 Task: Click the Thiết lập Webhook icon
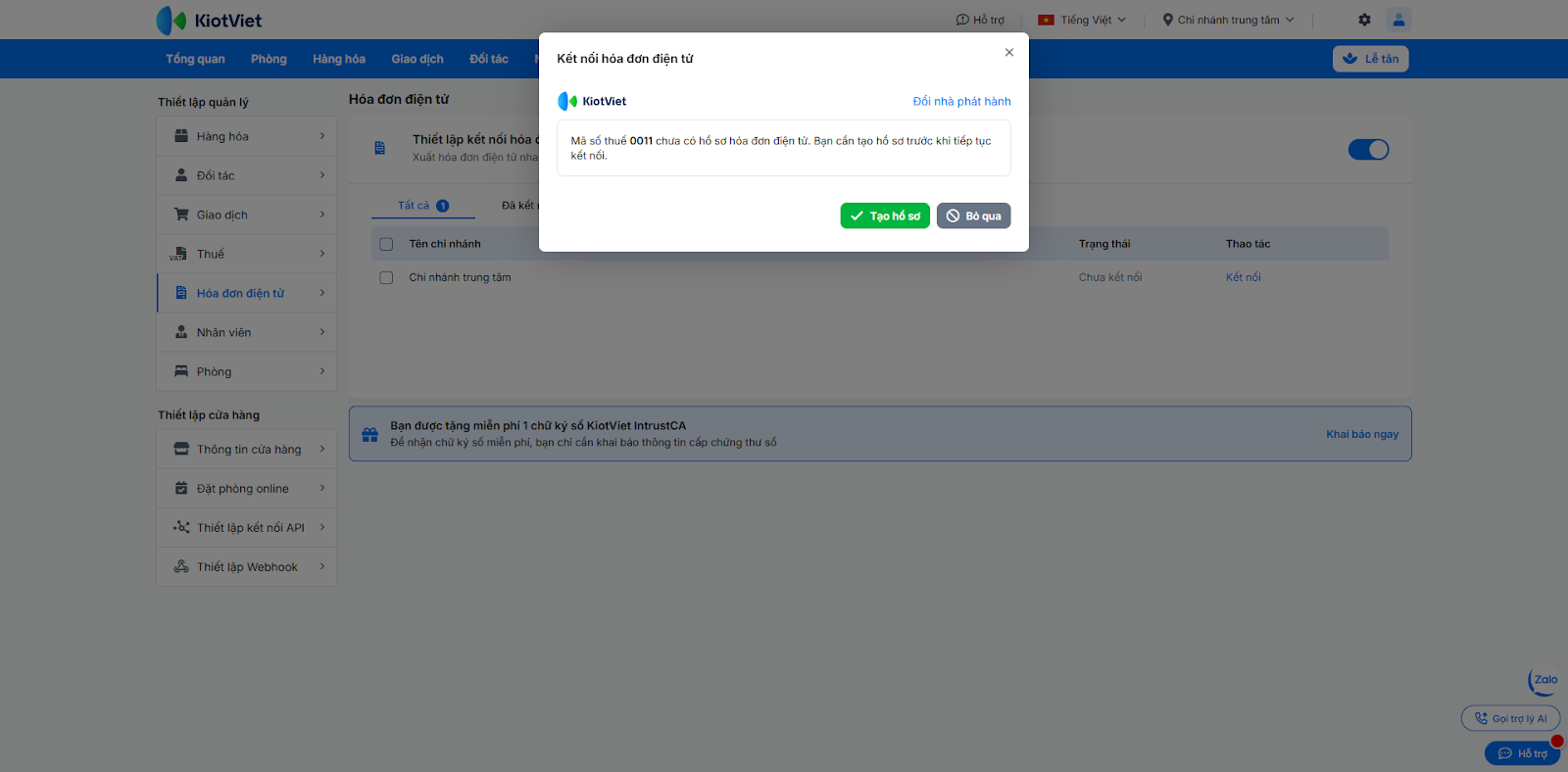tap(181, 566)
